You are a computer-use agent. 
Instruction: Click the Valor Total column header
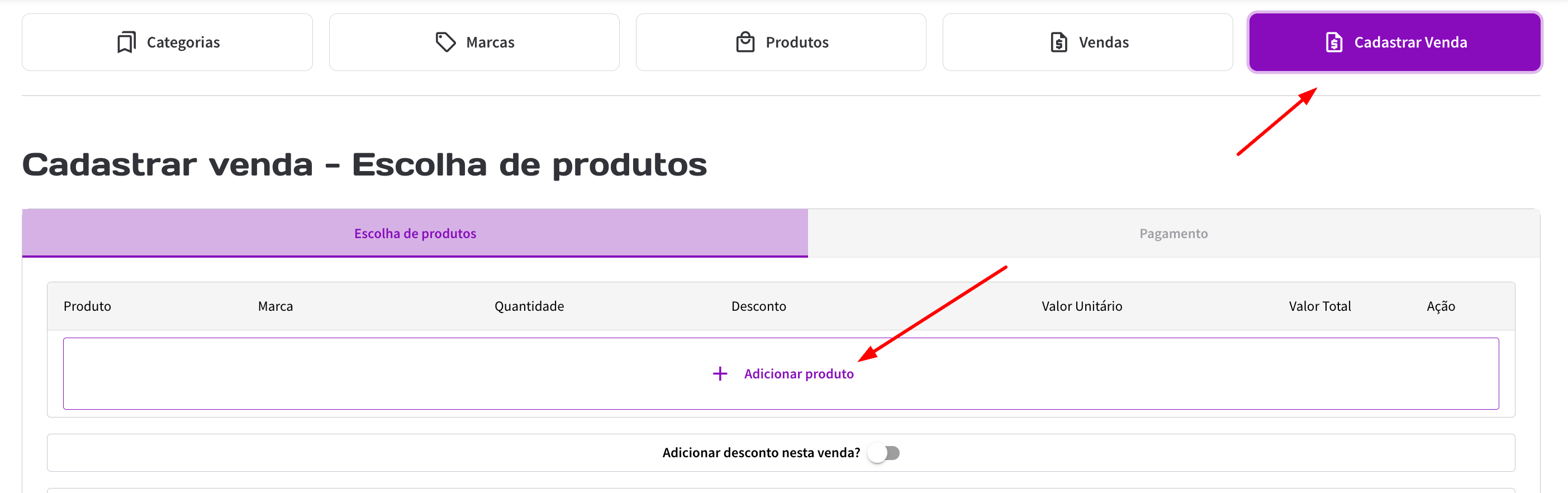pyautogui.click(x=1320, y=306)
